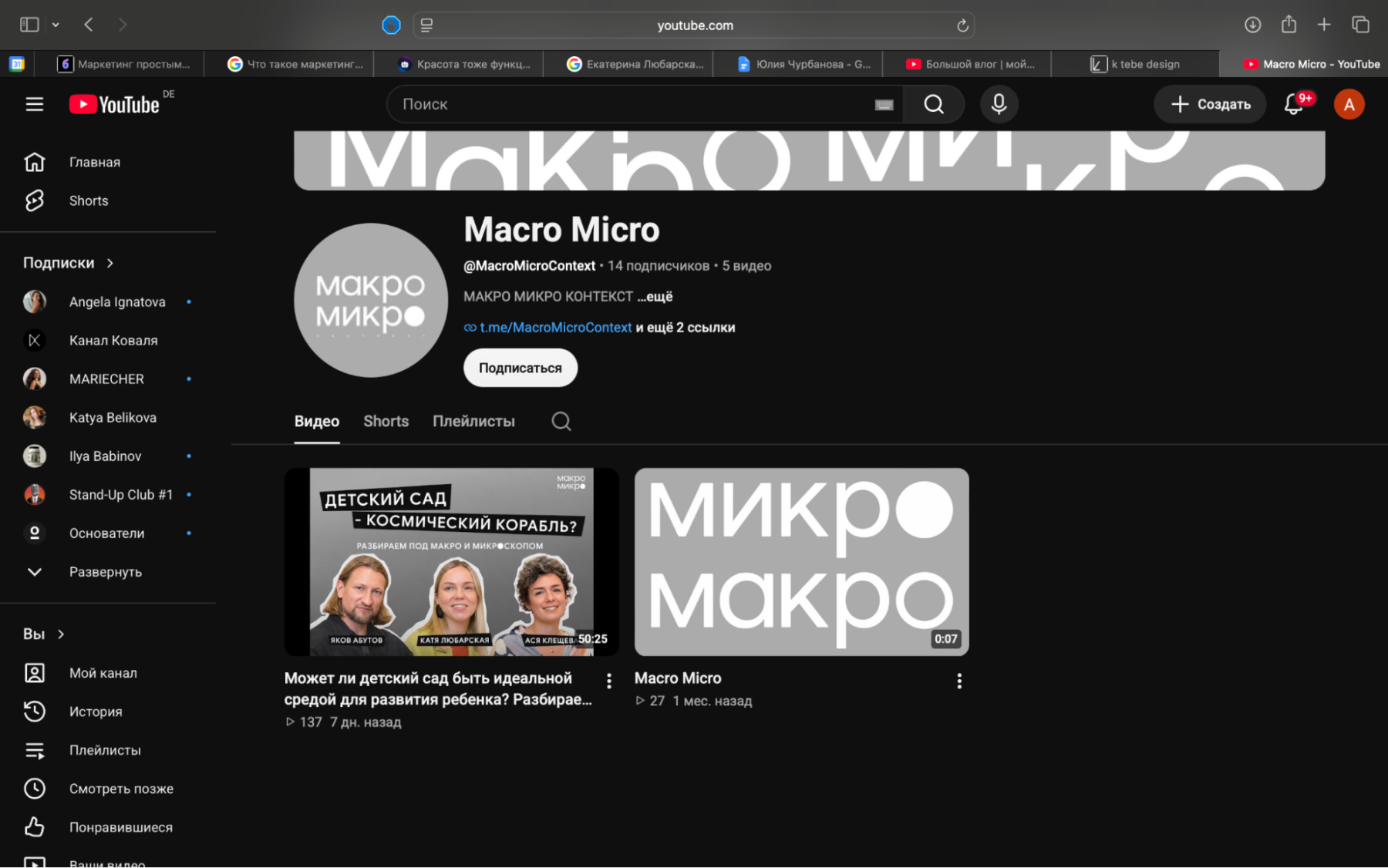
Task: Search within channel using magnifier icon
Action: [561, 421]
